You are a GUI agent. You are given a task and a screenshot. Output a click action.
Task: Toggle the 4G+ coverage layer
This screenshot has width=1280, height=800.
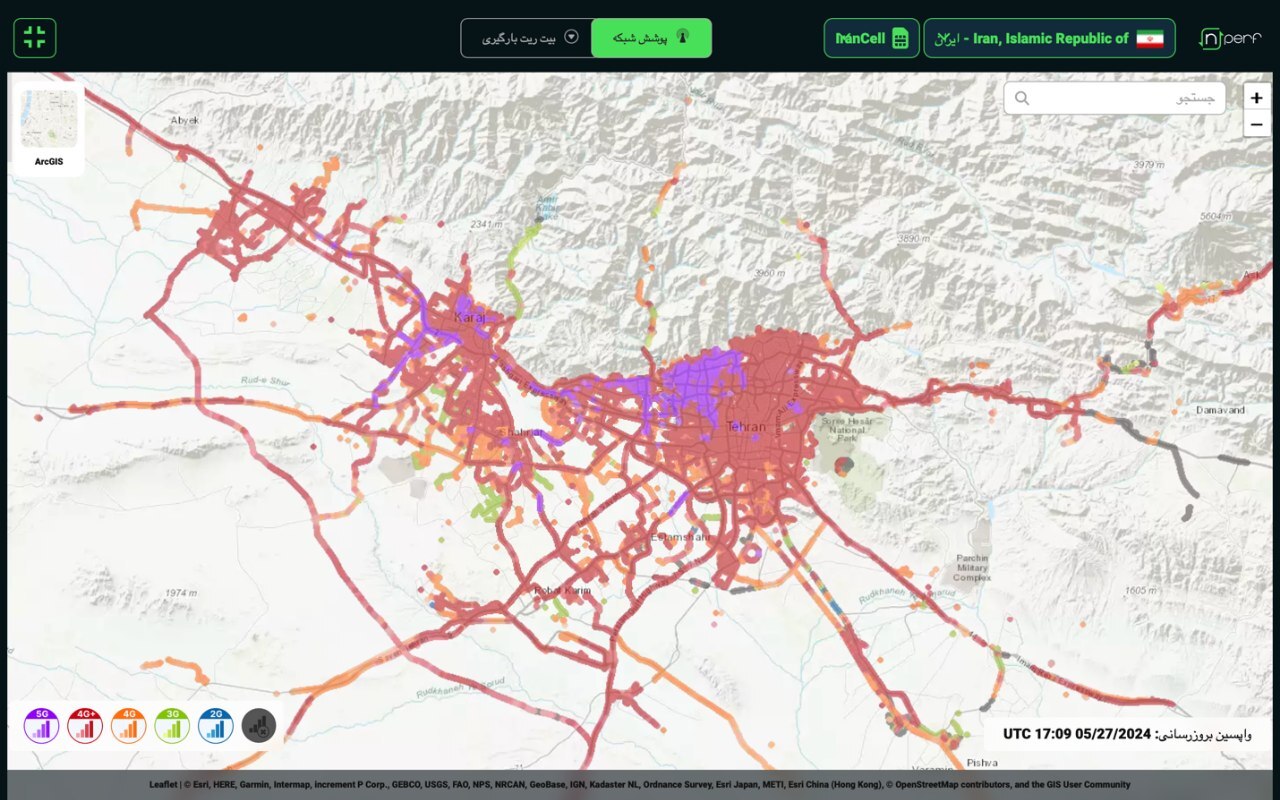pyautogui.click(x=86, y=725)
